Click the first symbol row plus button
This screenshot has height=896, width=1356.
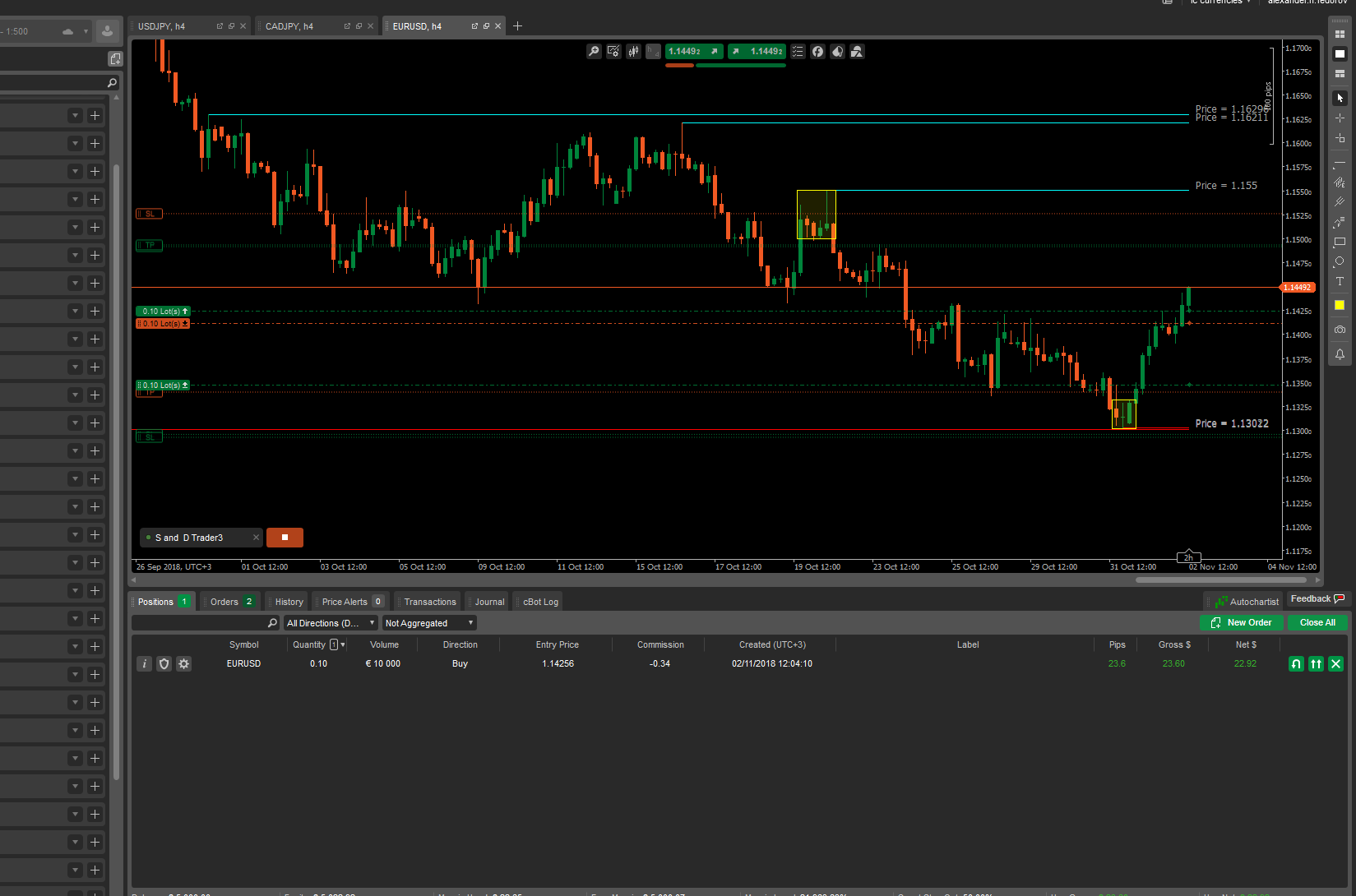point(95,115)
